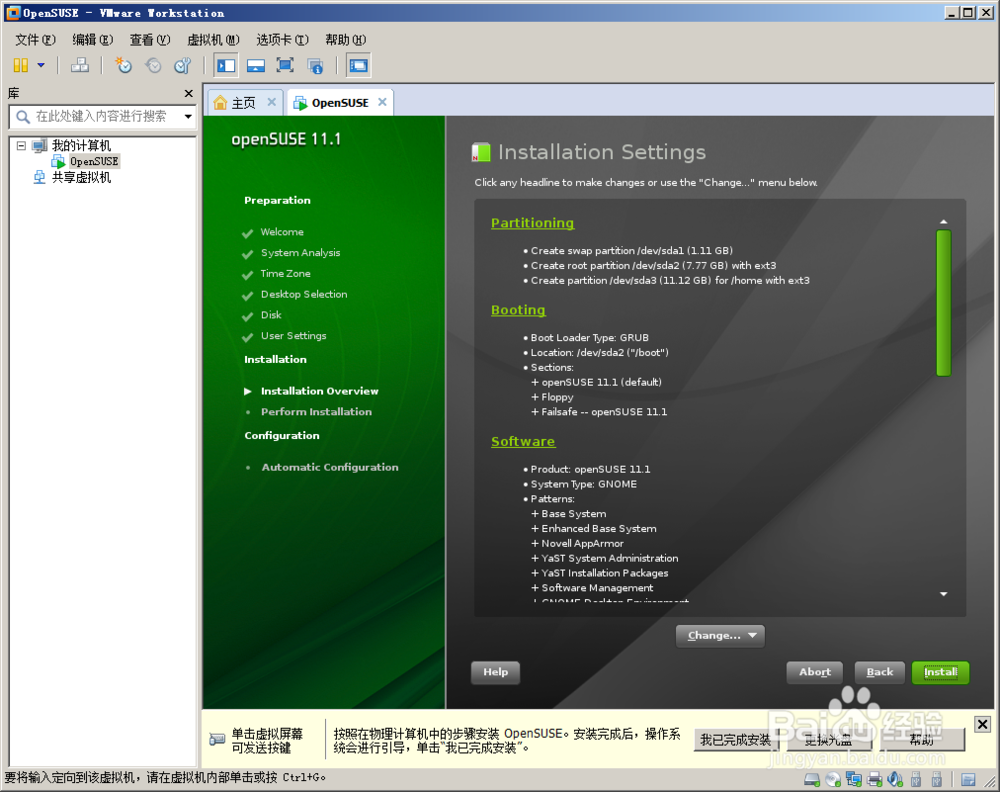Send Ctrl+Alt+Del to the virtual machine
The width and height of the screenshot is (1000, 792).
(x=80, y=65)
